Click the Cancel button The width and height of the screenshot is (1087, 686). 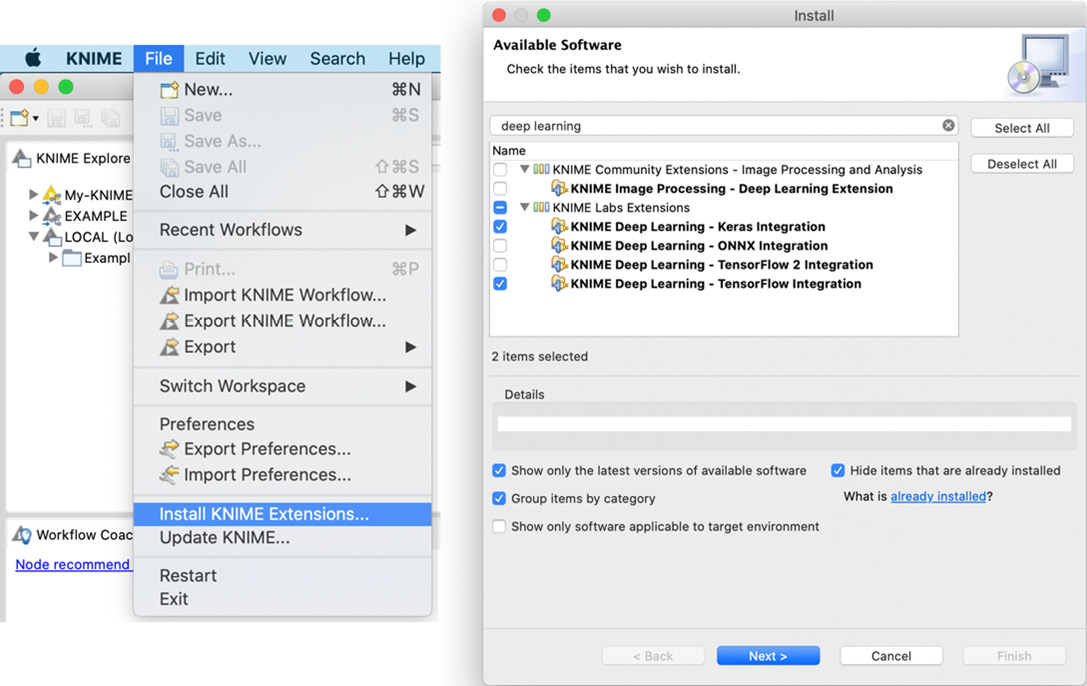pyautogui.click(x=891, y=656)
